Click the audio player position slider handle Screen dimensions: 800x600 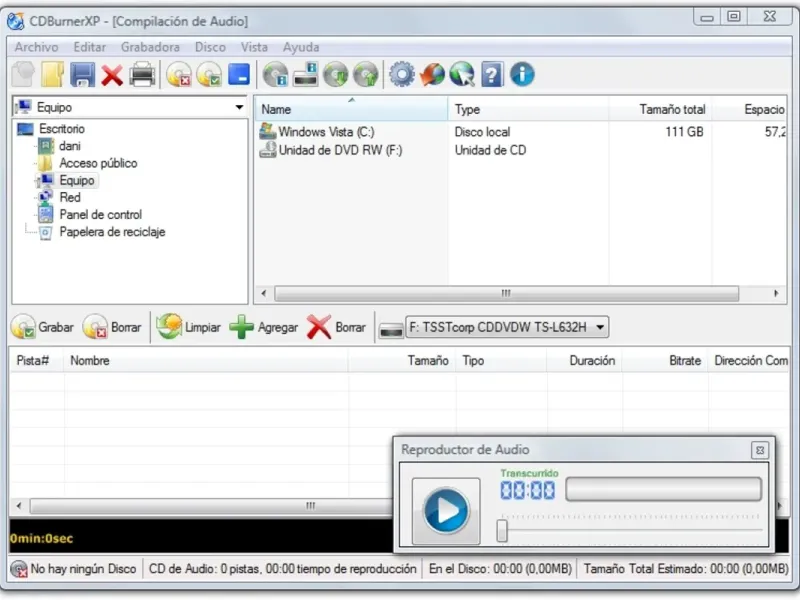502,531
